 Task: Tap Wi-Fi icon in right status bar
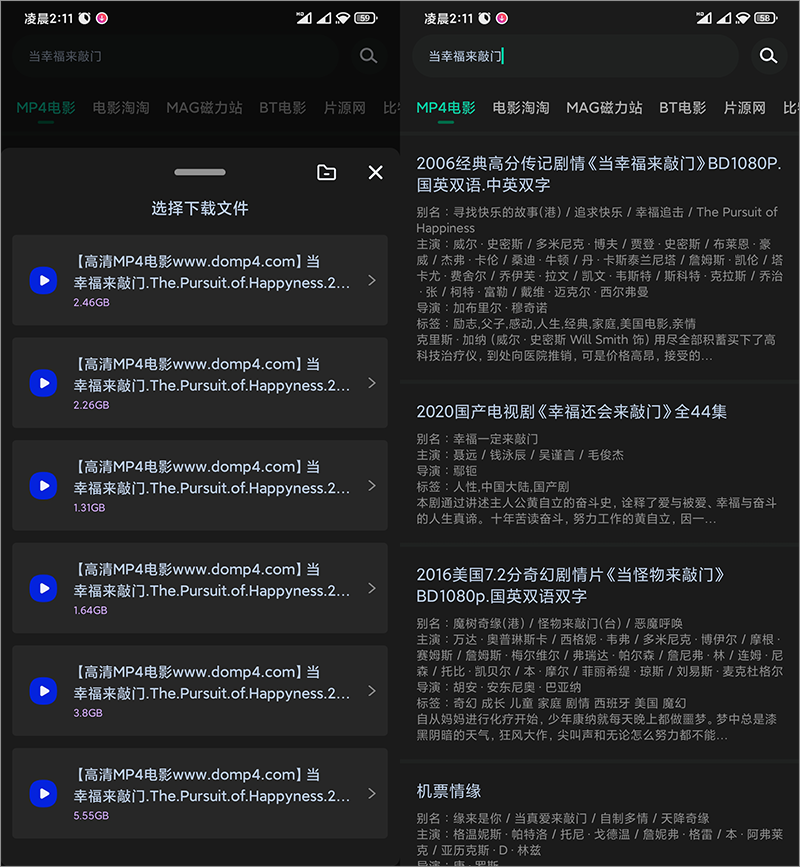point(743,18)
